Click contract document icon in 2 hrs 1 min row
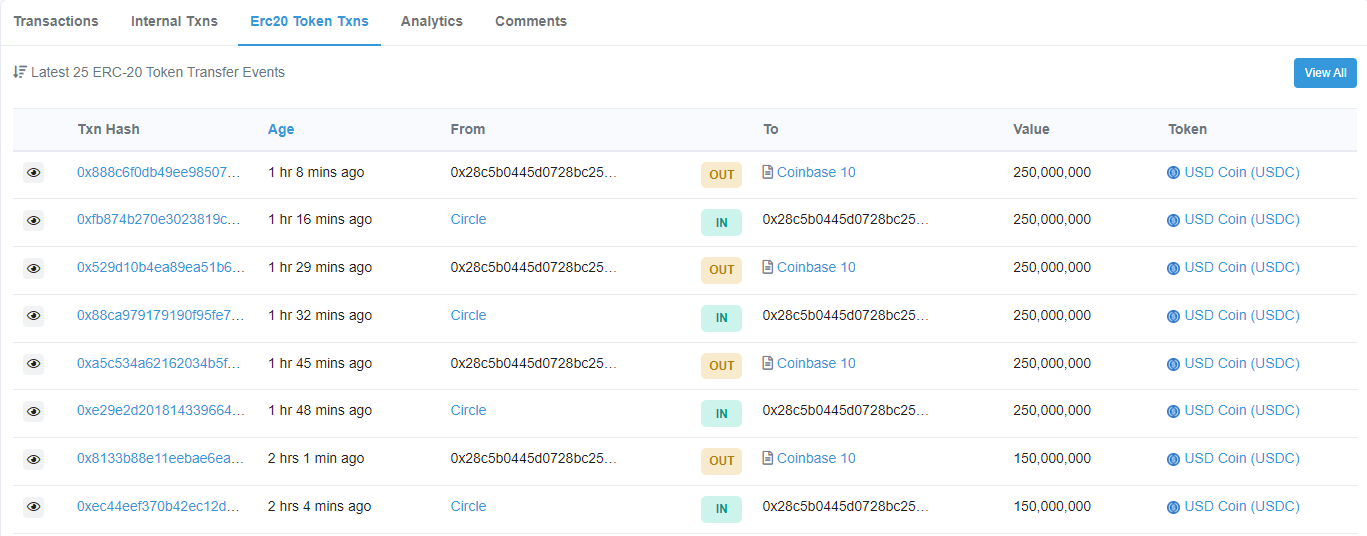 pos(768,458)
